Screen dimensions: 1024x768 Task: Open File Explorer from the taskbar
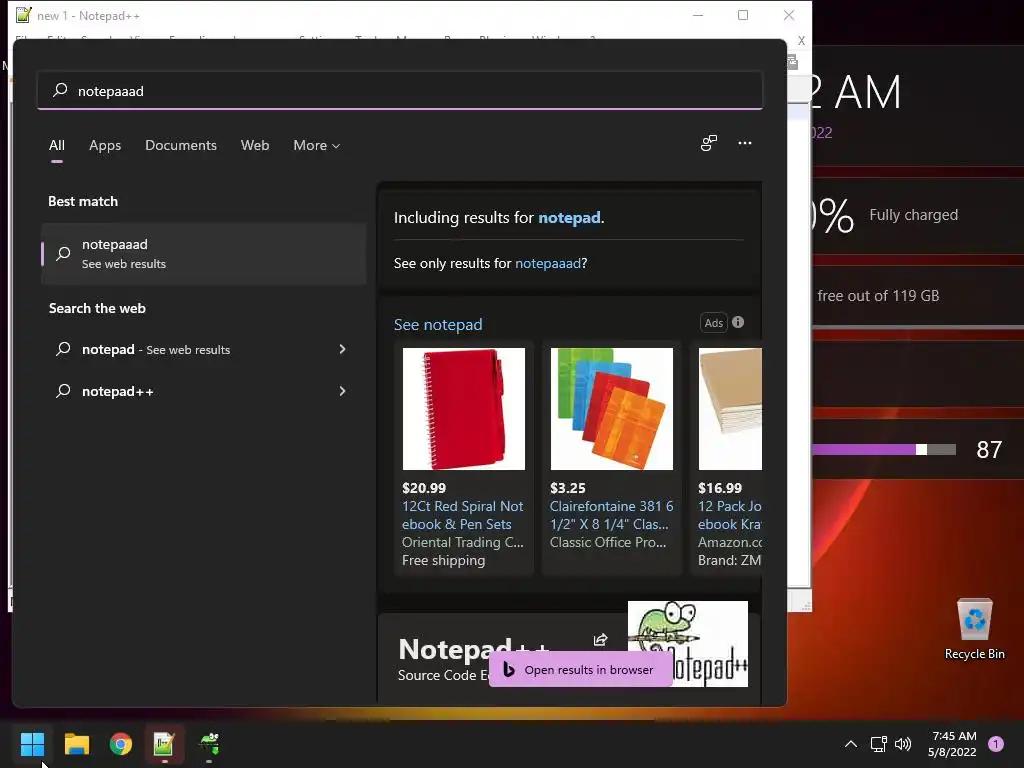tap(76, 744)
